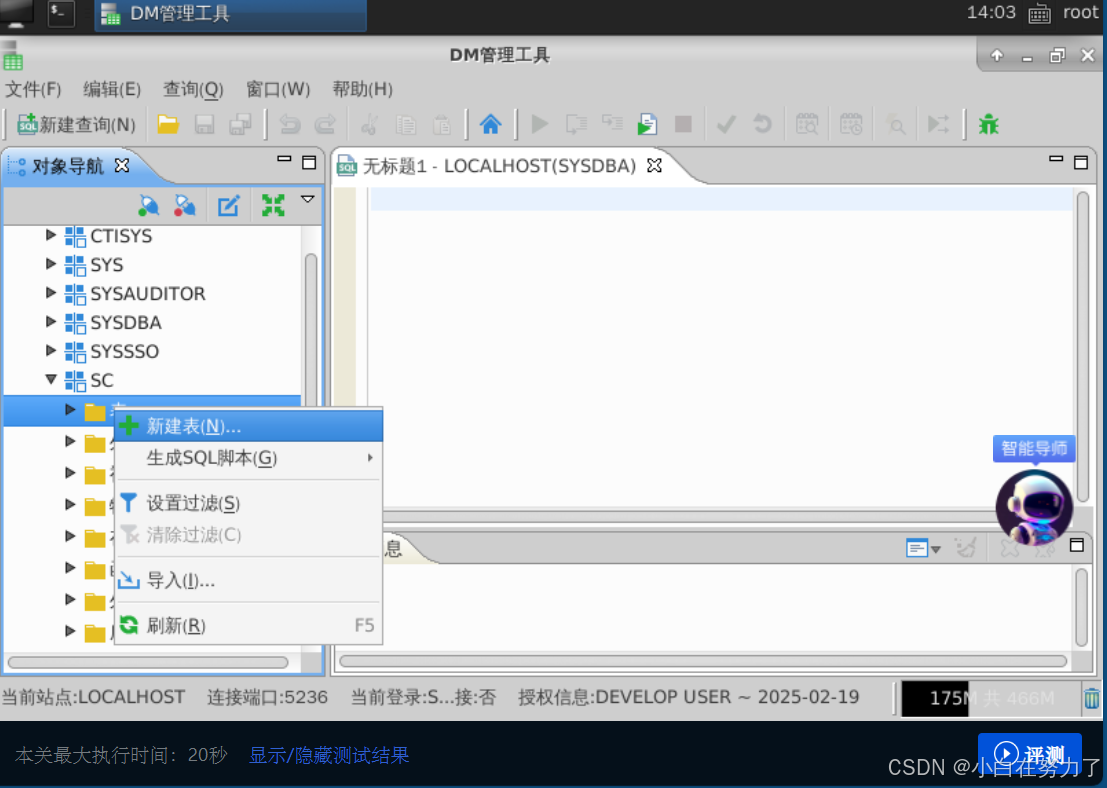This screenshot has height=788, width=1107.
Task: Expand the SYS schema node
Action: point(51,263)
